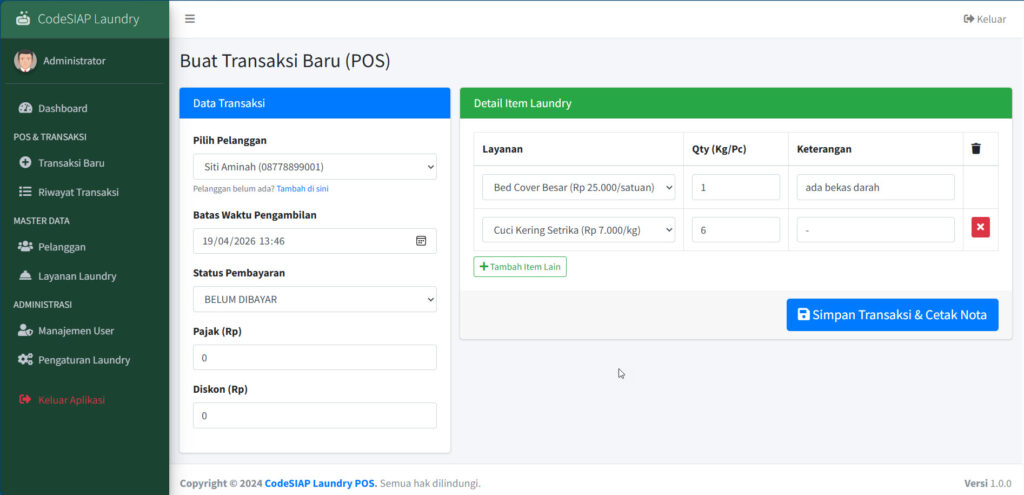Open Dashboard from the sidebar
Screen dimensions: 1024x495
(x=62, y=108)
